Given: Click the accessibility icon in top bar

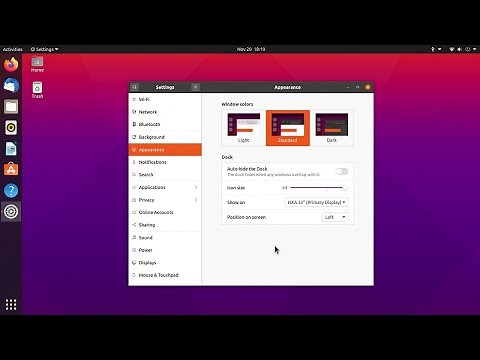Looking at the screenshot, I should click(x=433, y=49).
